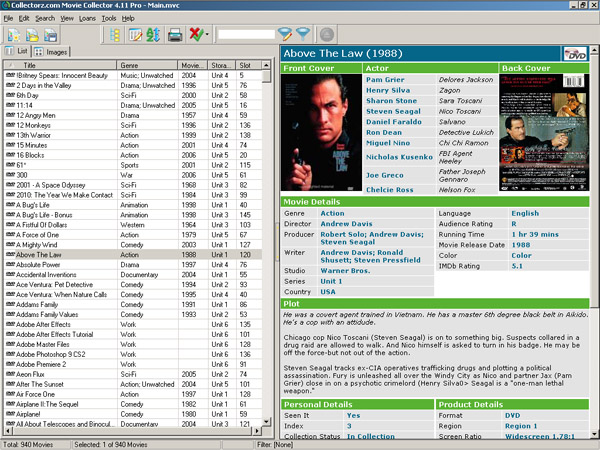The image size is (600, 450).
Task: Click the Format value DVD link
Action: (x=512, y=415)
